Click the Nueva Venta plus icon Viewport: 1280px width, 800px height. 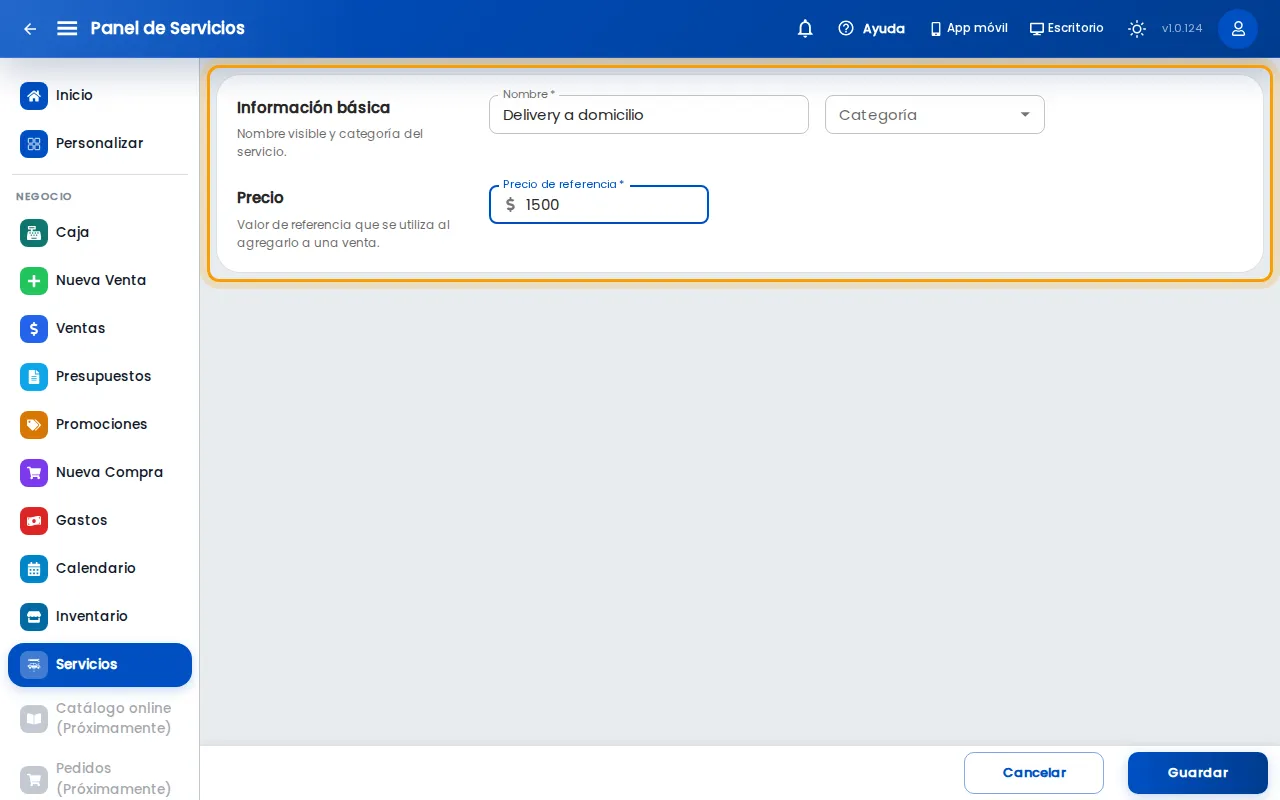tap(34, 281)
